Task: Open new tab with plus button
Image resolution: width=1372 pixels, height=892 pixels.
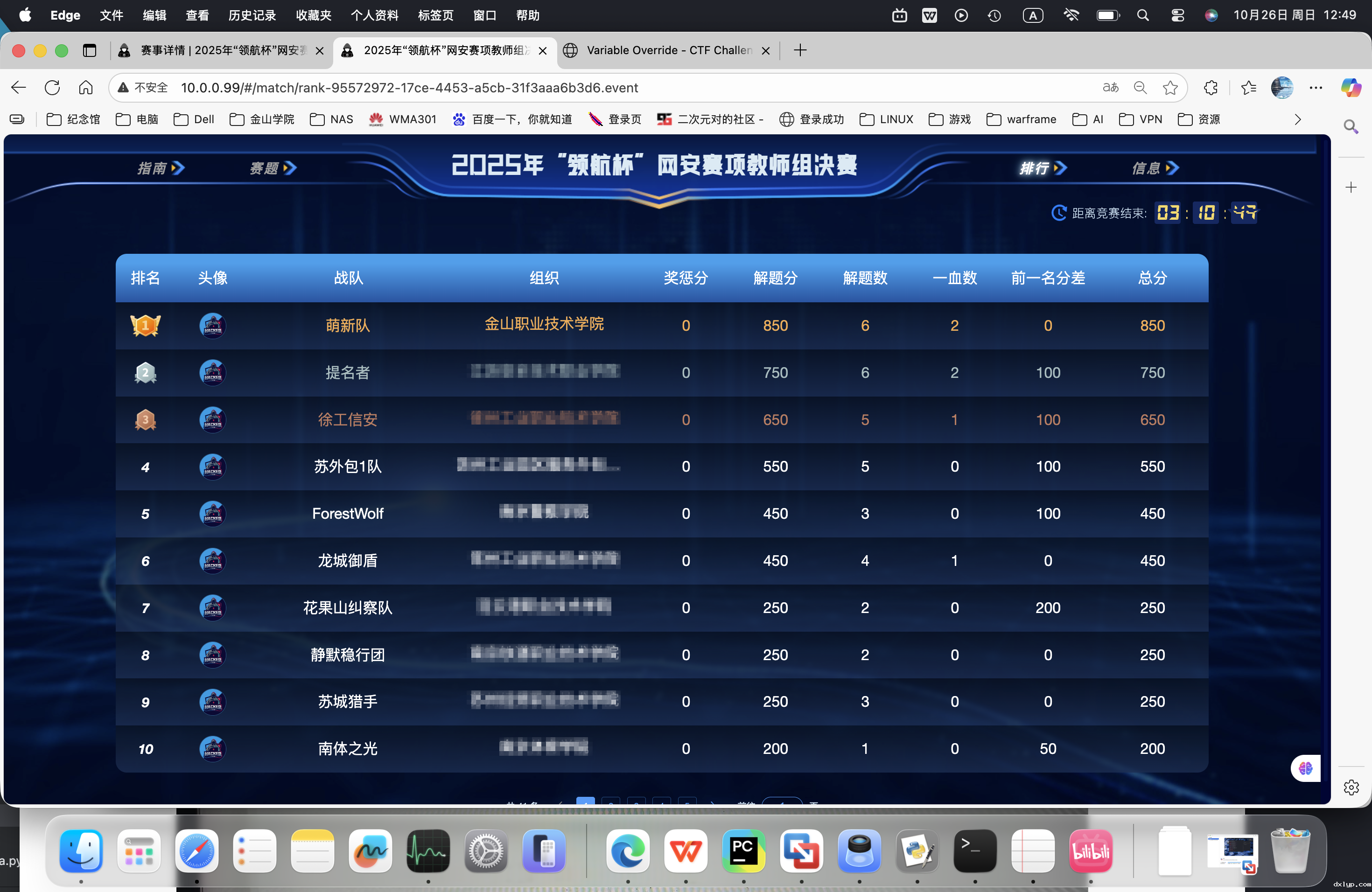Action: pos(799,51)
